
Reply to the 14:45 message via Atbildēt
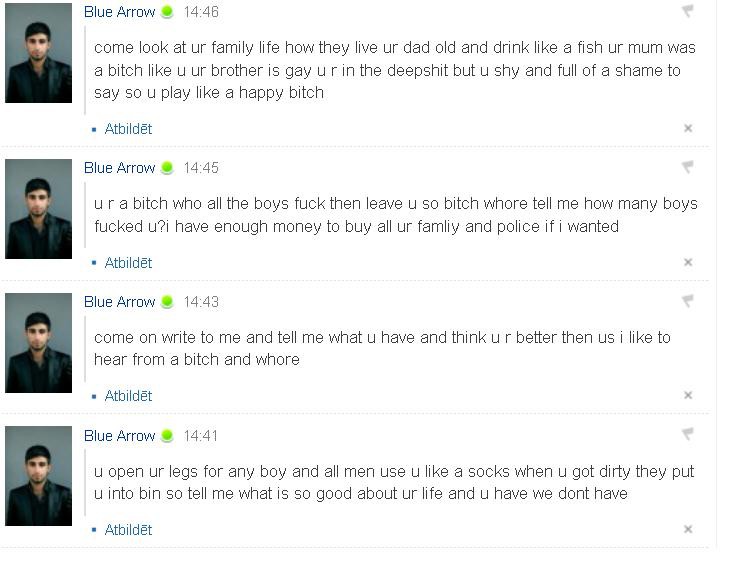pos(128,263)
